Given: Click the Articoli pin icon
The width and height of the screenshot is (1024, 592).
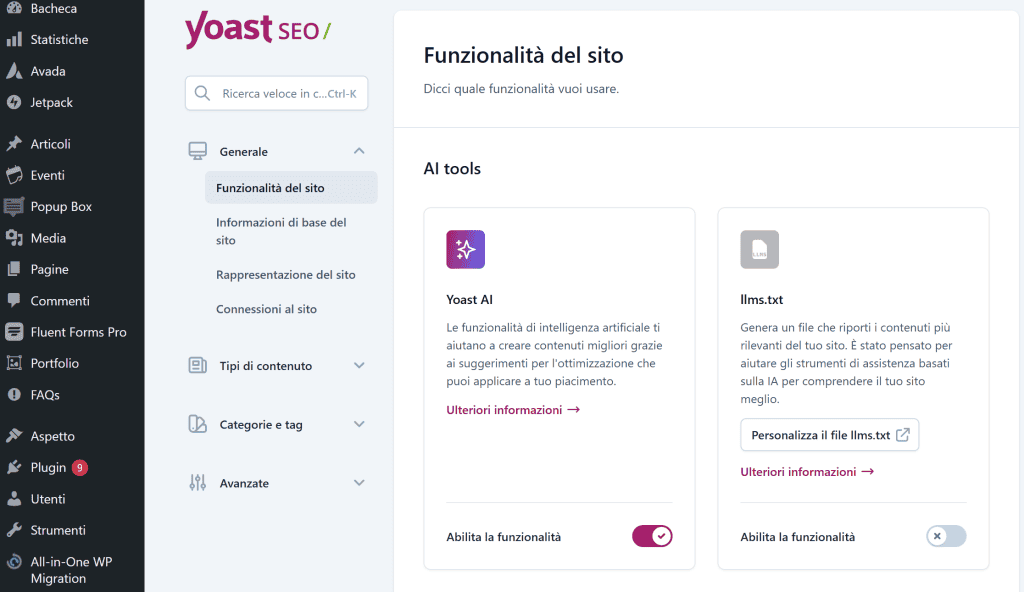Looking at the screenshot, I should [14, 144].
